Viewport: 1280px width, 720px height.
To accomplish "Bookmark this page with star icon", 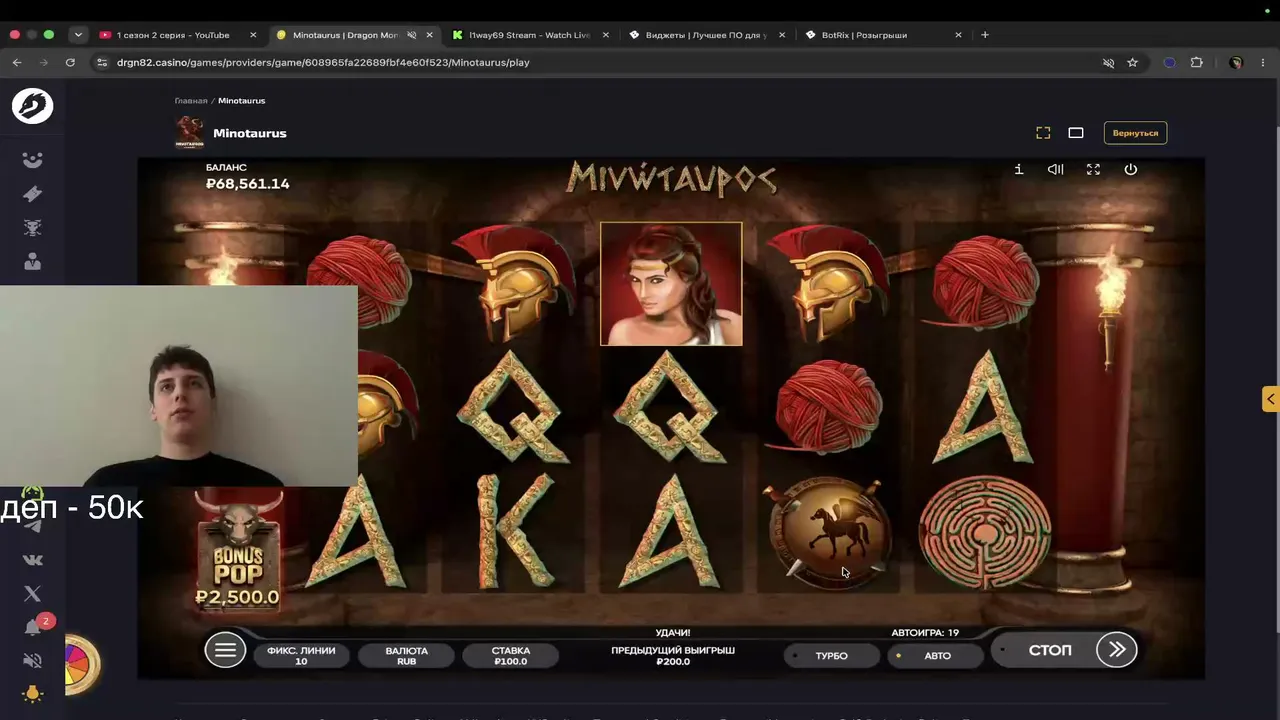I will [1133, 62].
